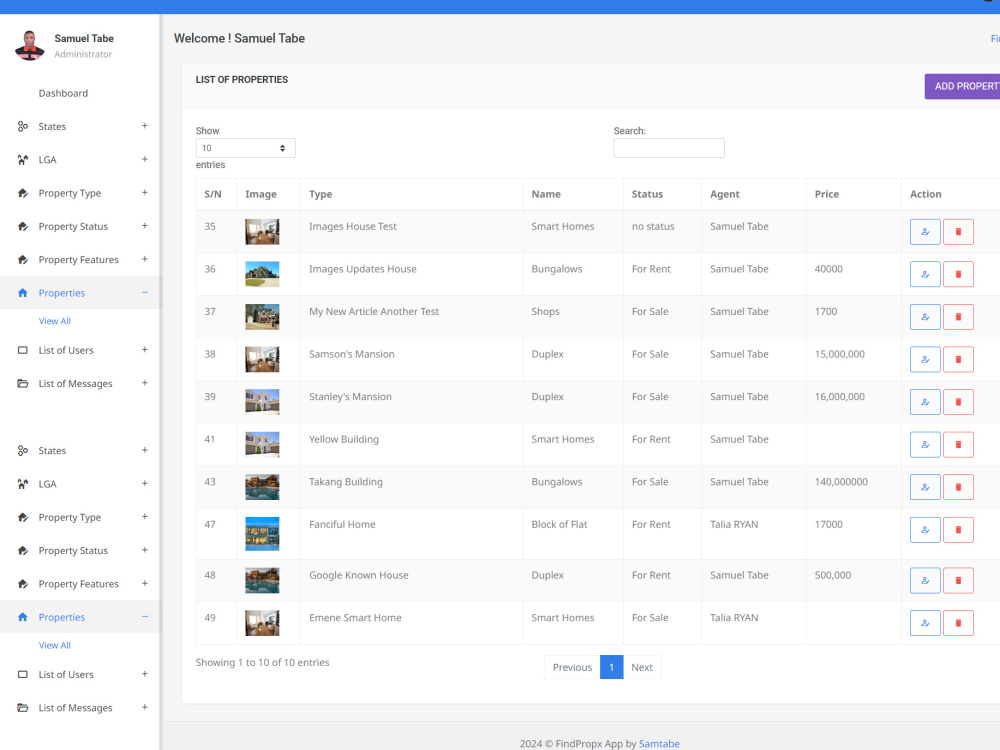
Task: Open thumbnail image of Images House Test
Action: [x=262, y=232]
